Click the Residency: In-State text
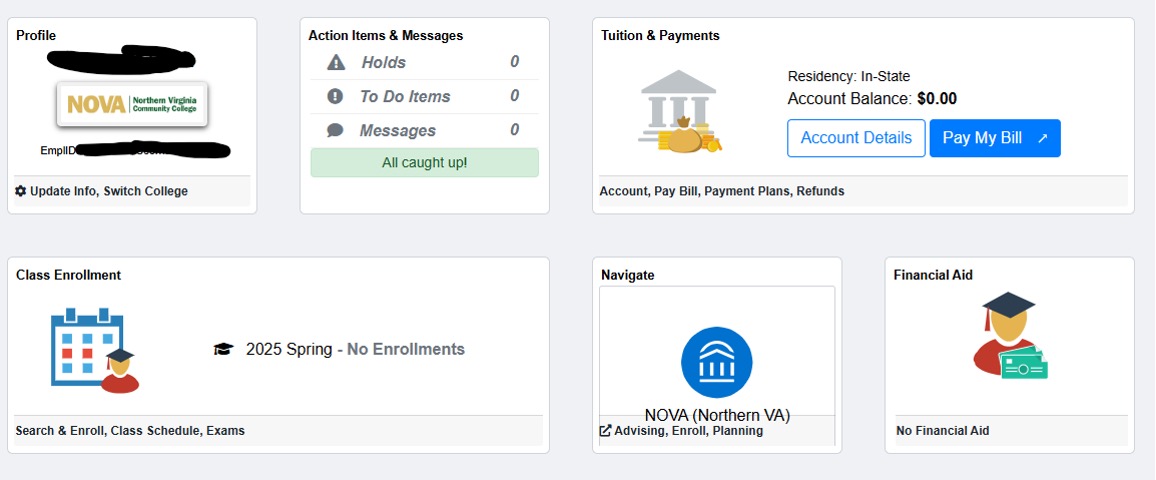Image resolution: width=1156 pixels, height=480 pixels. click(x=849, y=76)
